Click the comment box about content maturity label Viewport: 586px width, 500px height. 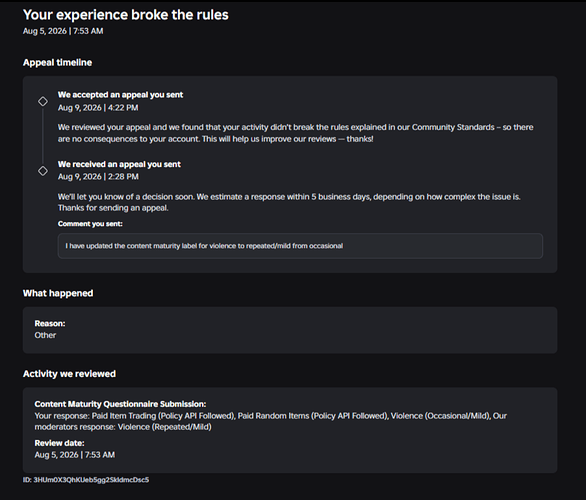tap(300, 246)
